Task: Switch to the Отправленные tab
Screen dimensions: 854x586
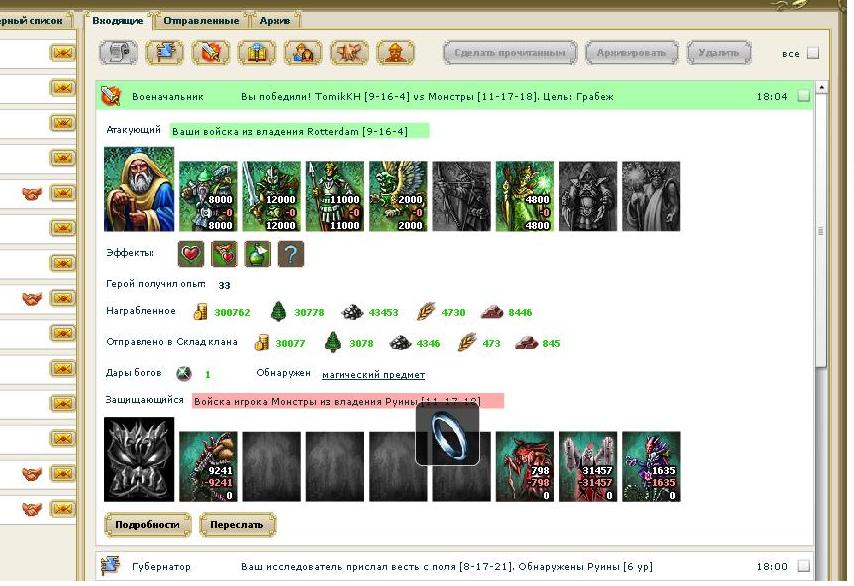Action: pos(202,21)
